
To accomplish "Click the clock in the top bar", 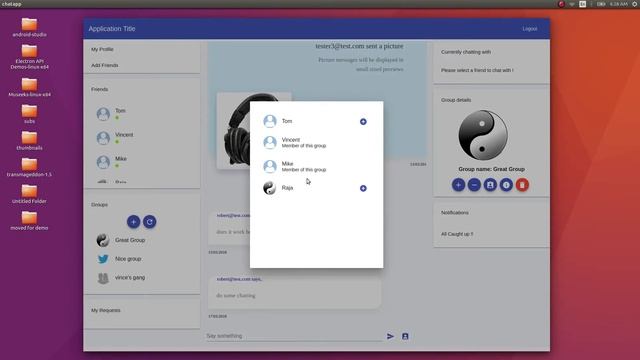I will tap(618, 4).
